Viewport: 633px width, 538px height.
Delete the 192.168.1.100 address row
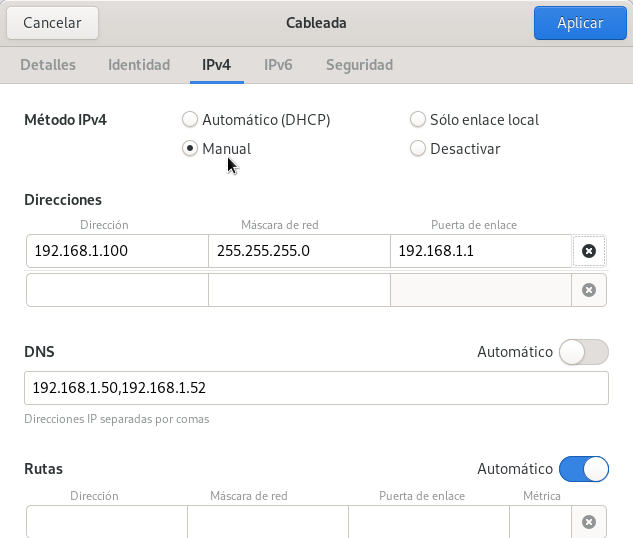point(589,251)
